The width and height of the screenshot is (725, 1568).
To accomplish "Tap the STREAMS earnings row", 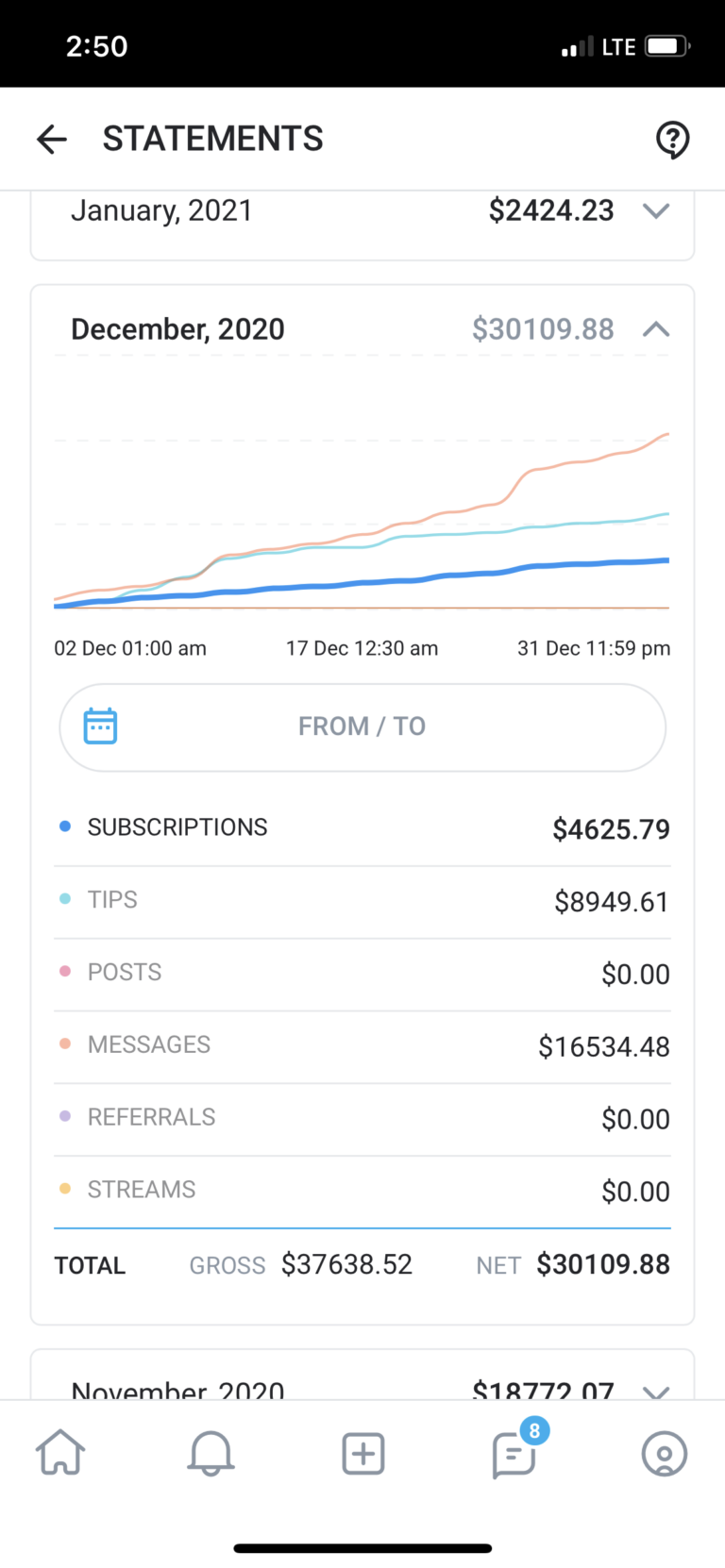I will pos(362,1191).
